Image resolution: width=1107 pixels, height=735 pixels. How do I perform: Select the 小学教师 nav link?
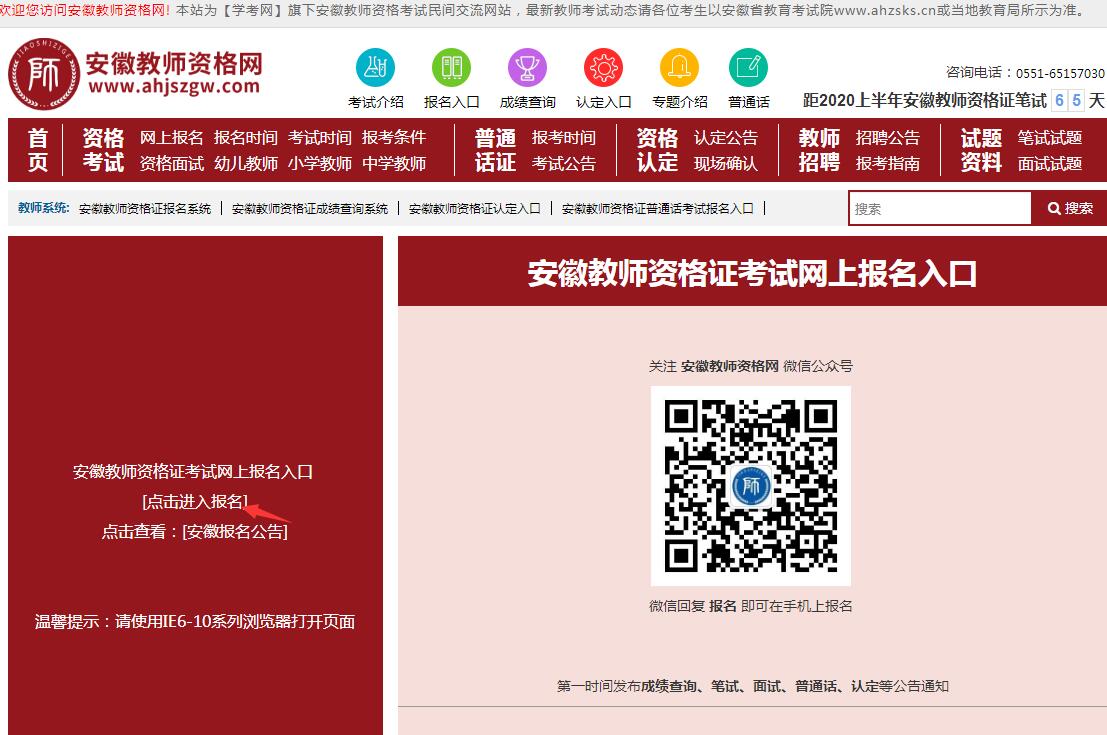[320, 163]
